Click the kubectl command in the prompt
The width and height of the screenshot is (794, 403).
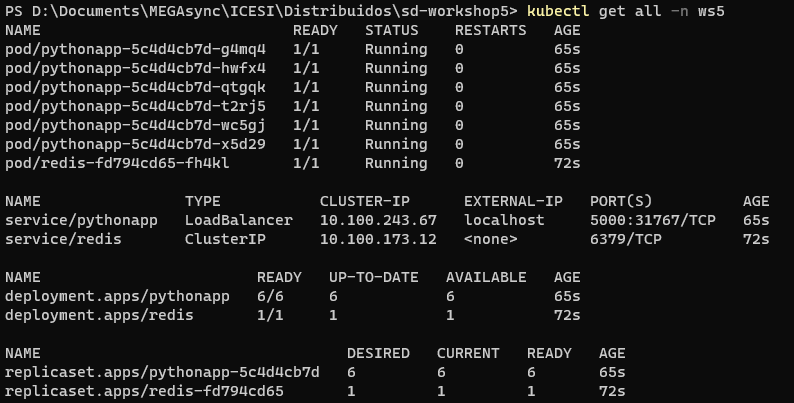pos(558,11)
